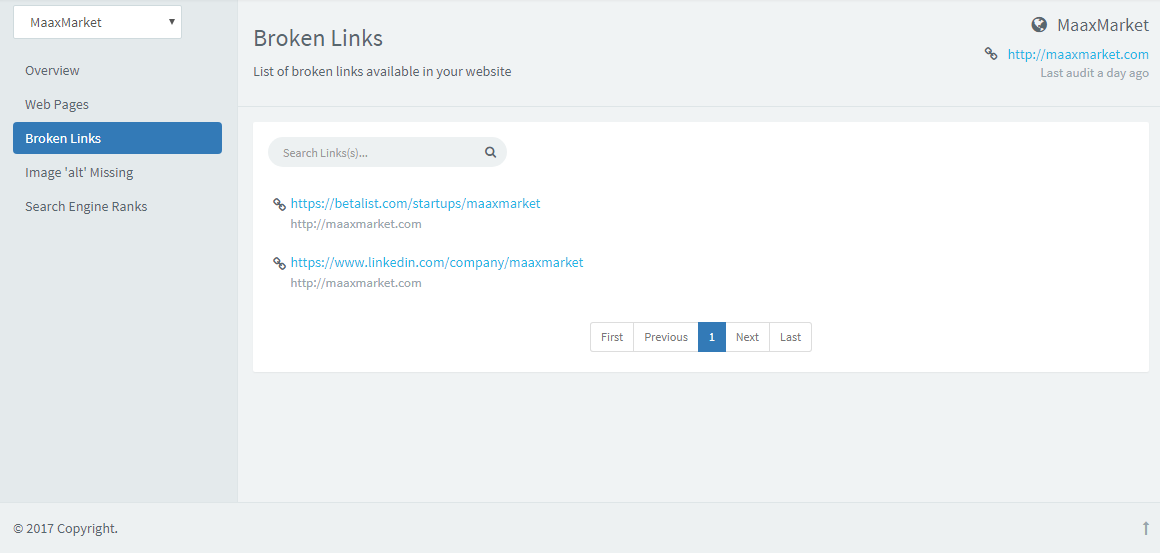
Task: Click the Broken Links page heading
Action: coord(318,38)
